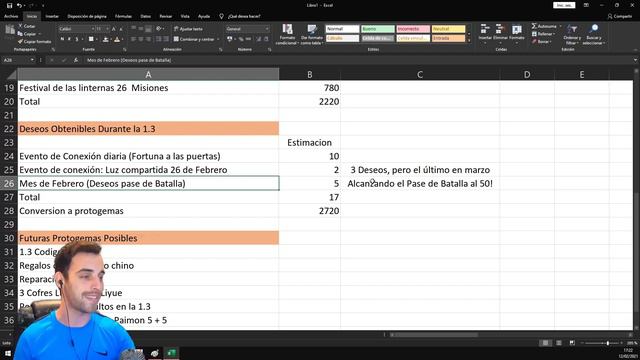Click the Undo arrow in the title bar

click(19, 5)
